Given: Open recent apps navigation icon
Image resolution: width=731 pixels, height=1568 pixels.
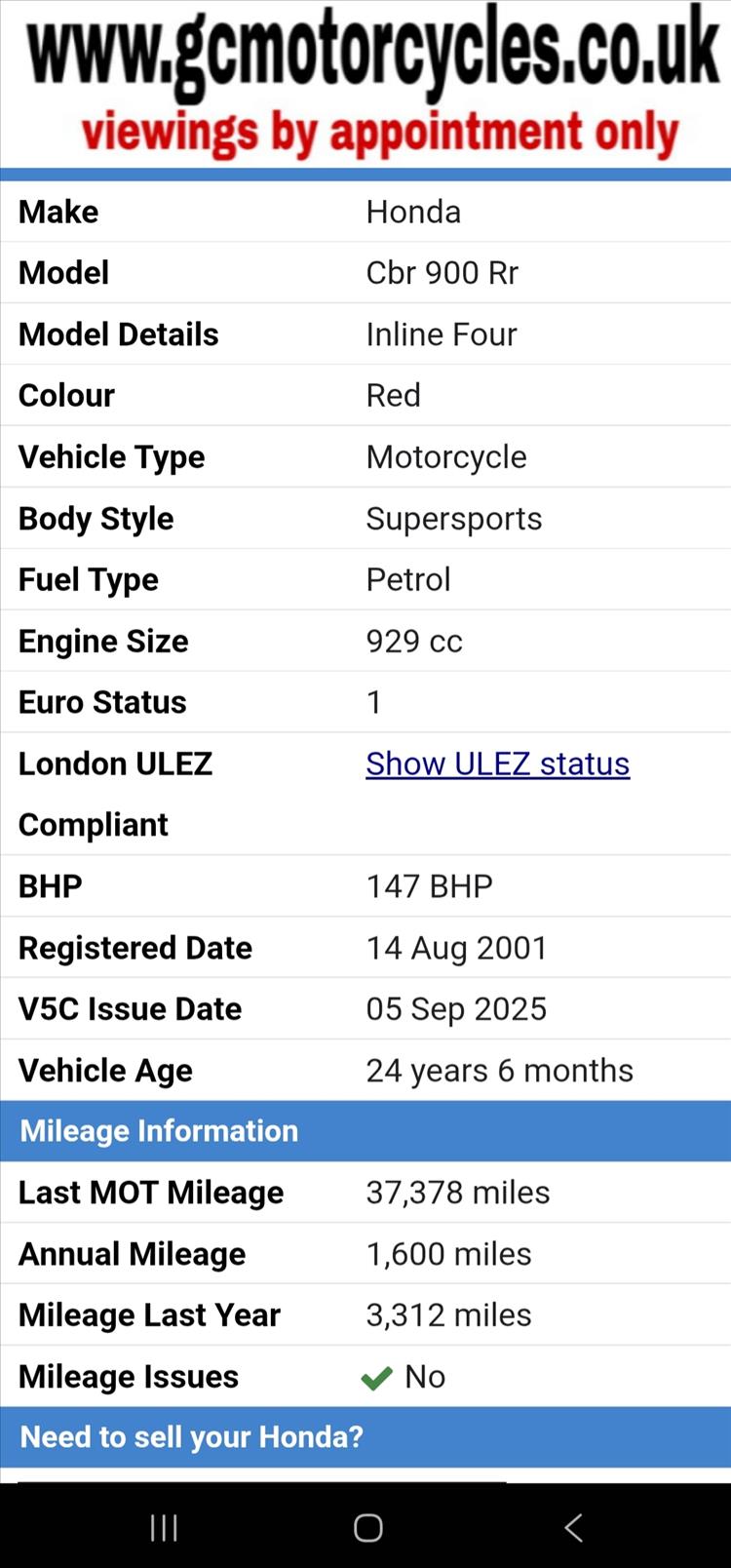Looking at the screenshot, I should click(164, 1527).
